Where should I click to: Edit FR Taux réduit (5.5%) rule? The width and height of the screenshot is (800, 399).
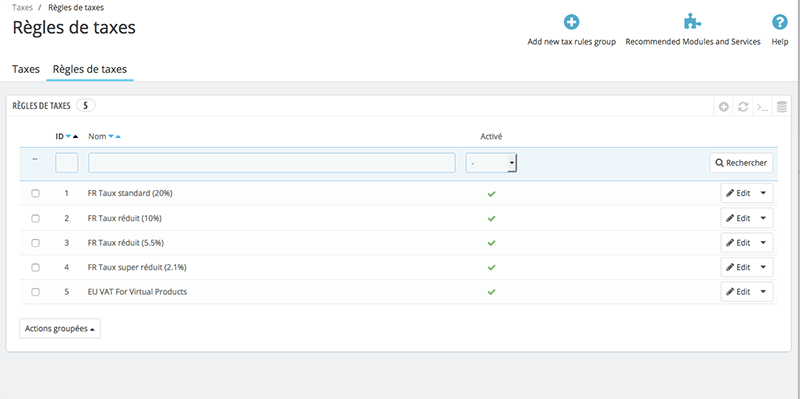(738, 242)
